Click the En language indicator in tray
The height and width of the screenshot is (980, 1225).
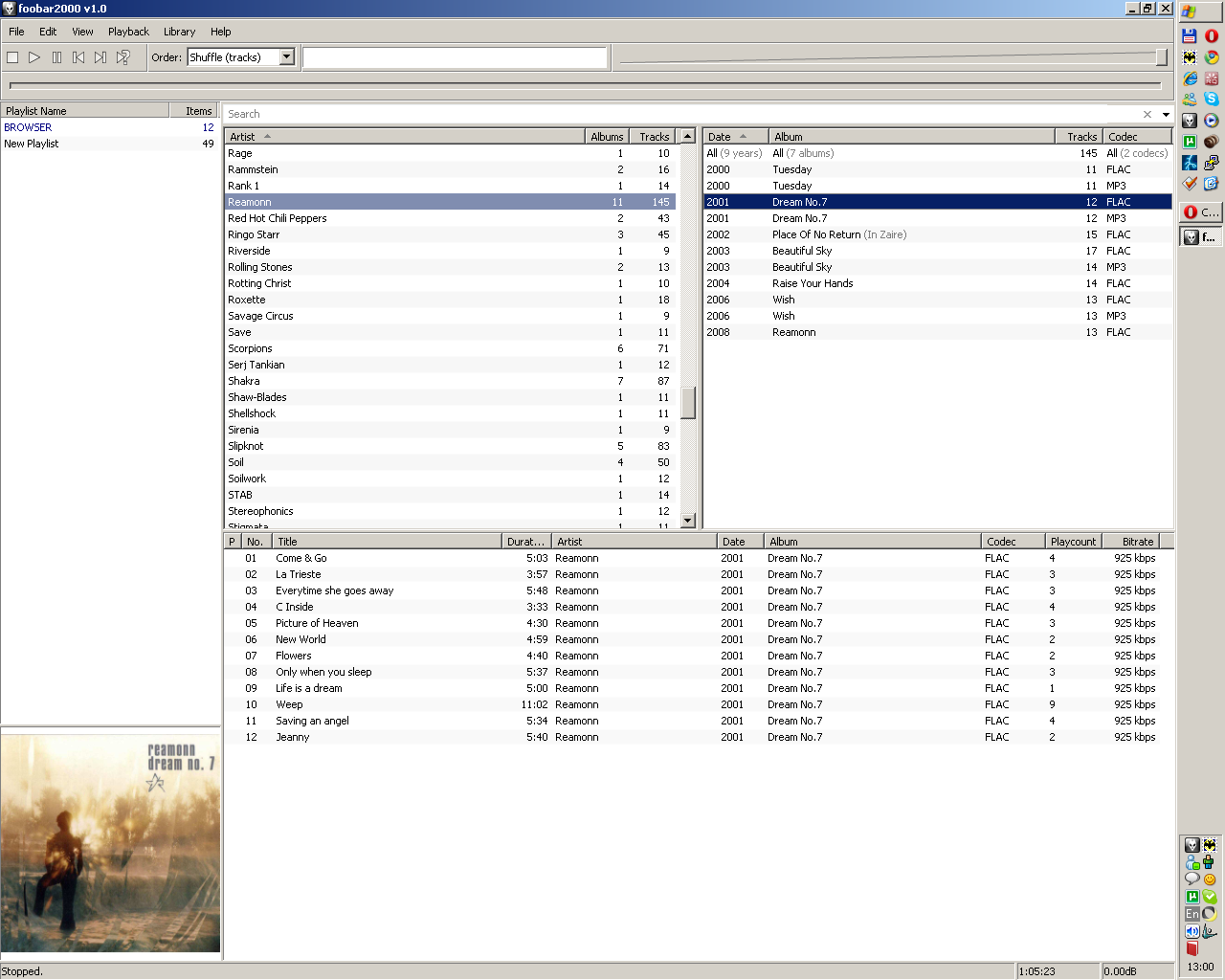[x=1192, y=914]
